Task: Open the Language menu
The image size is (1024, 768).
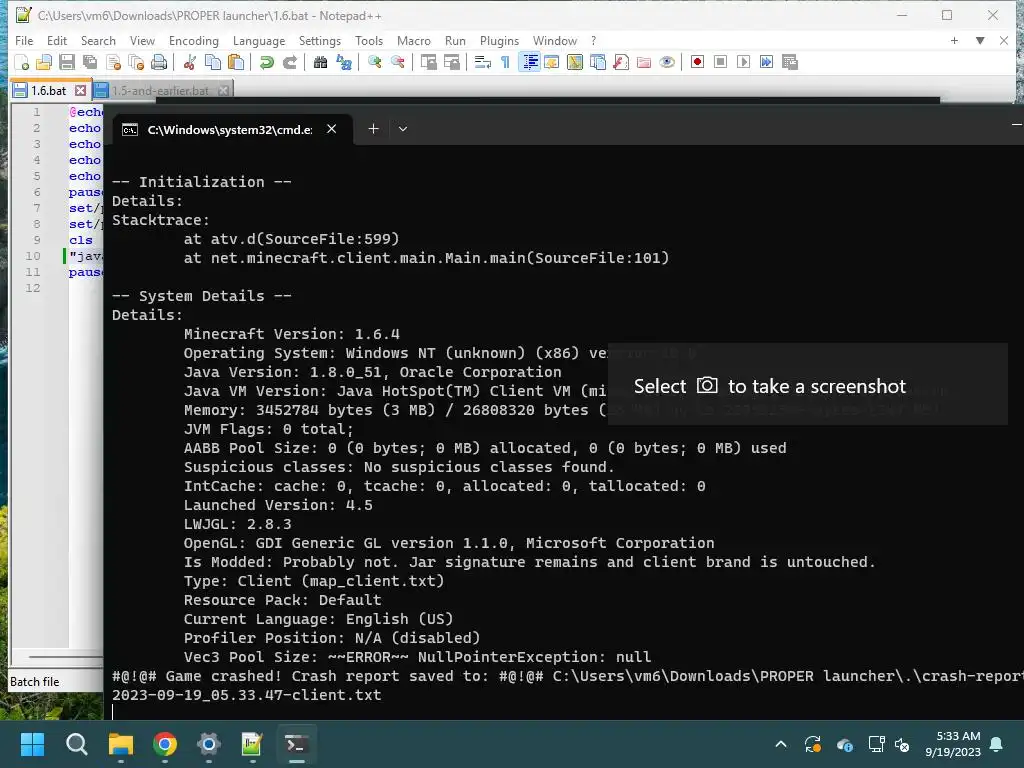Action: pyautogui.click(x=259, y=40)
